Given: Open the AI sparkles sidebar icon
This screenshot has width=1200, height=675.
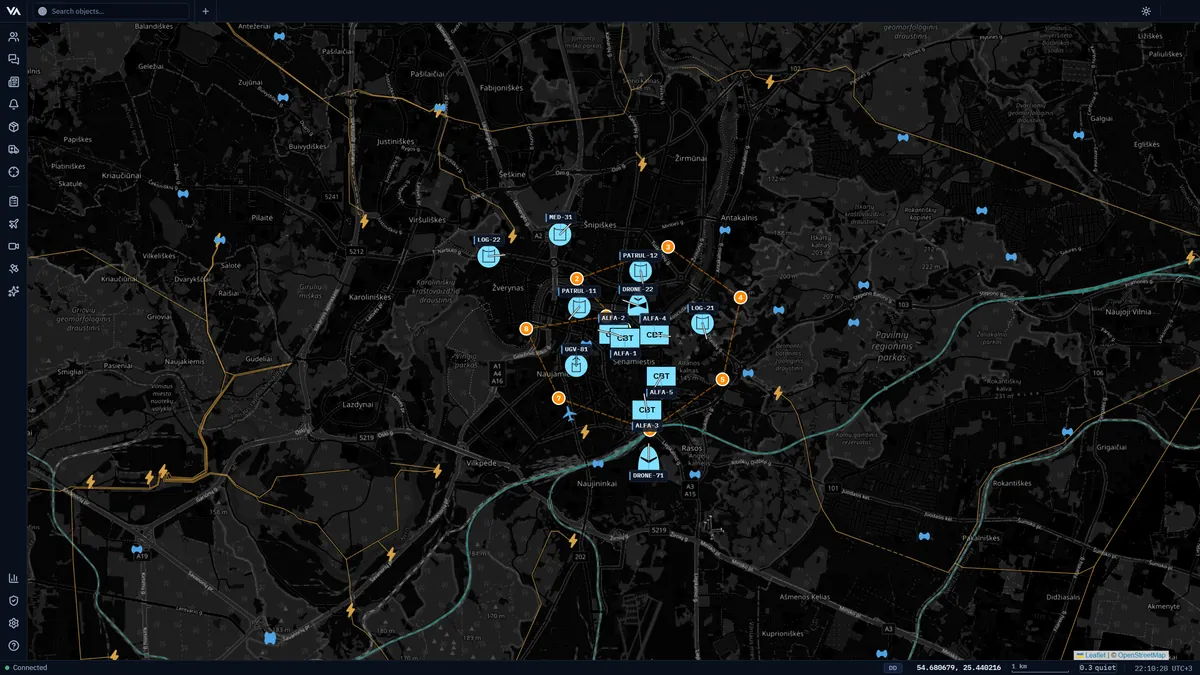Looking at the screenshot, I should coord(14,291).
